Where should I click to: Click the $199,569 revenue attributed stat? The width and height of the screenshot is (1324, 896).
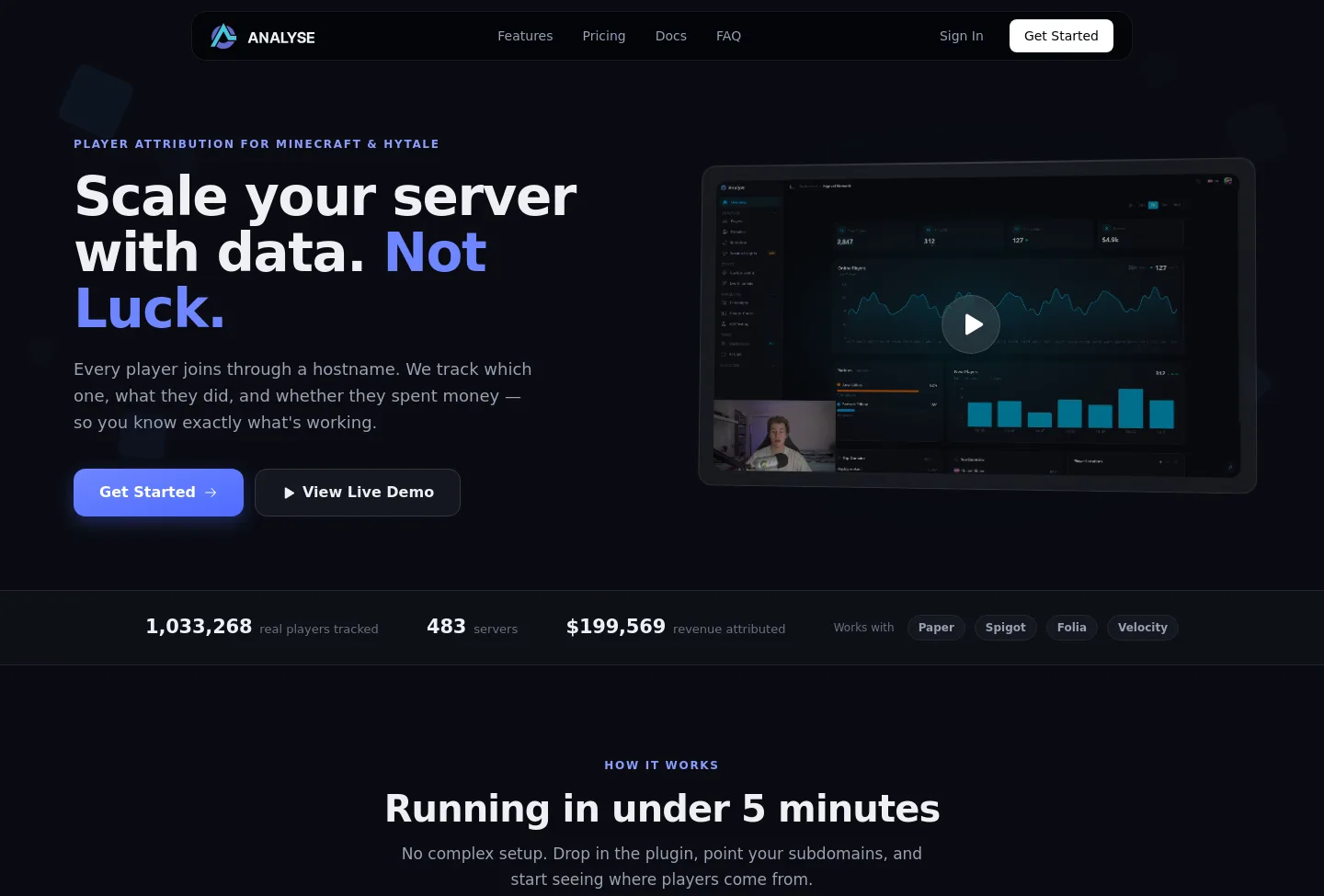(676, 627)
